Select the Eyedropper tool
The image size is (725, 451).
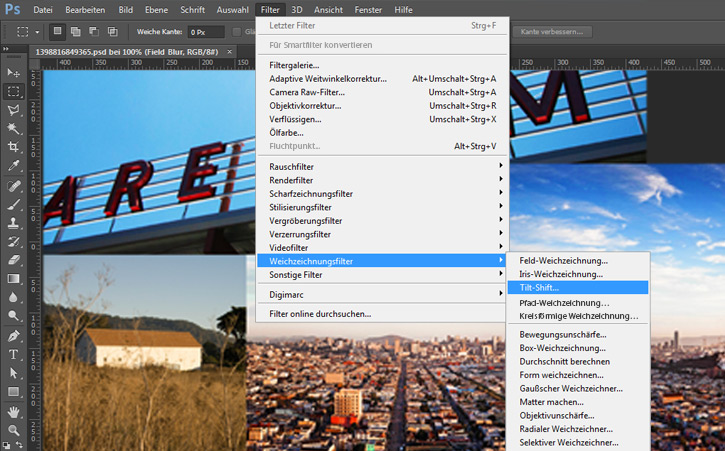(14, 167)
